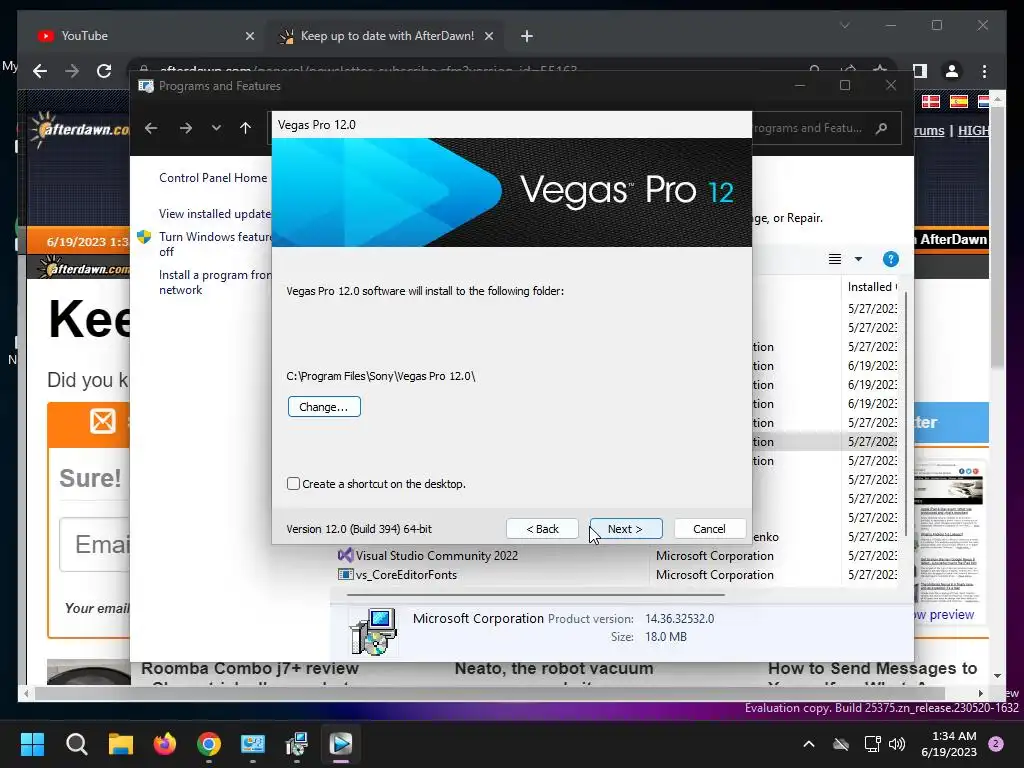Navigate forward in Programs and Features window

point(185,128)
